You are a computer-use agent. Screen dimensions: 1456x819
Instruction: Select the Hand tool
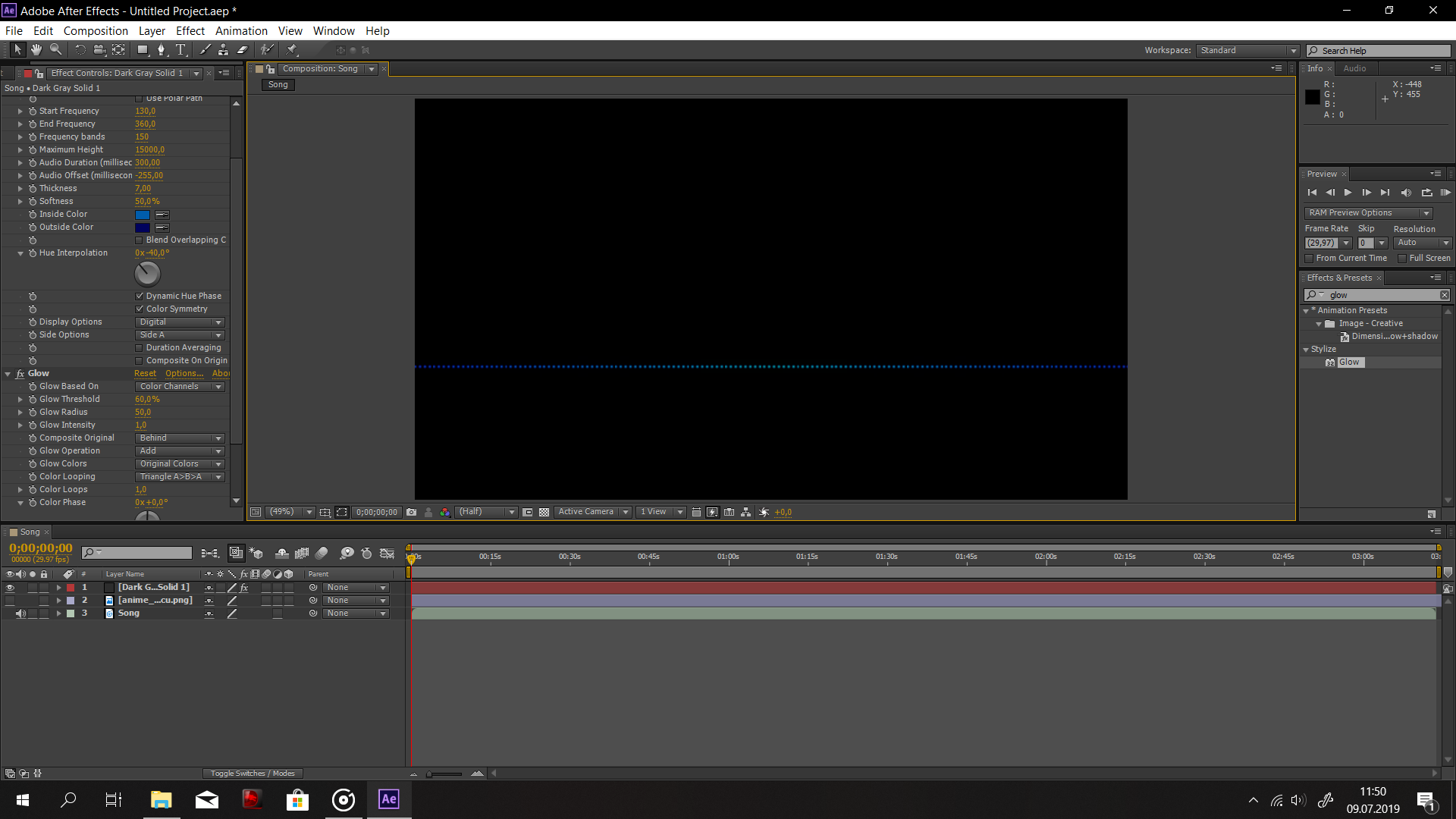(x=36, y=50)
